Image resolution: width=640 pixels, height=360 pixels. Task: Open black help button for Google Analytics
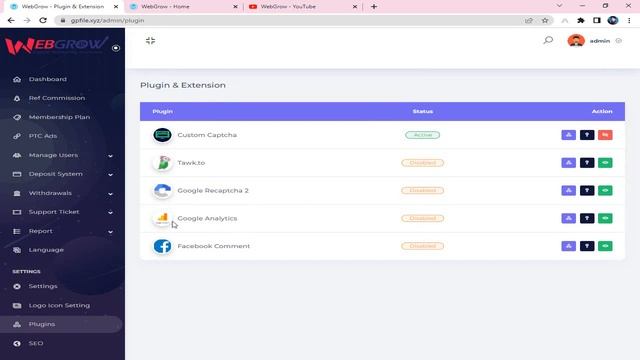[x=587, y=218]
